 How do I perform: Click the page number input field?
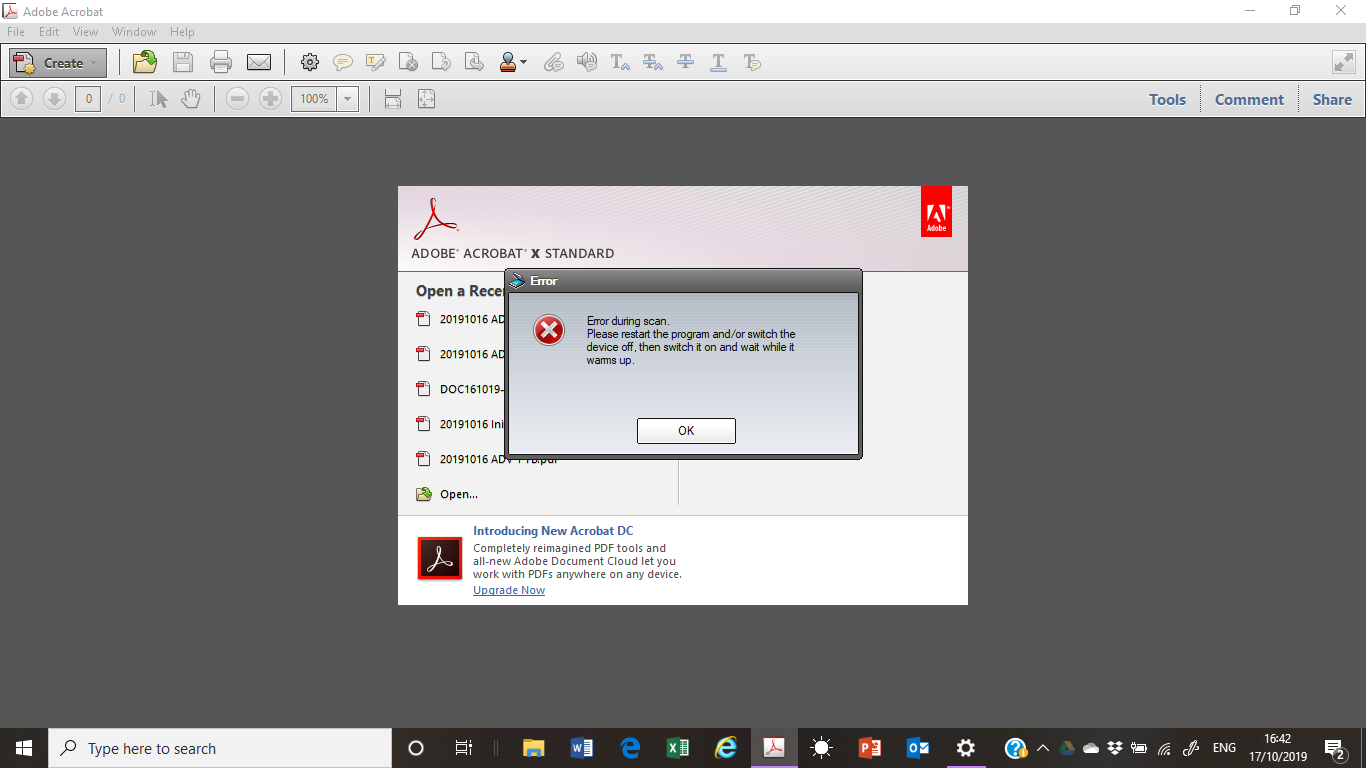tap(88, 99)
